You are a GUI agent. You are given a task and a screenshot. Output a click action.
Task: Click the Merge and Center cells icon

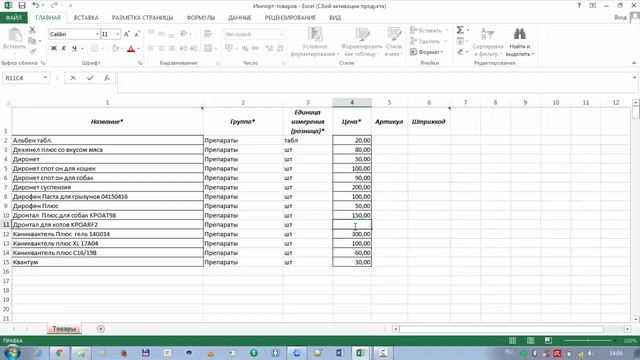(208, 48)
